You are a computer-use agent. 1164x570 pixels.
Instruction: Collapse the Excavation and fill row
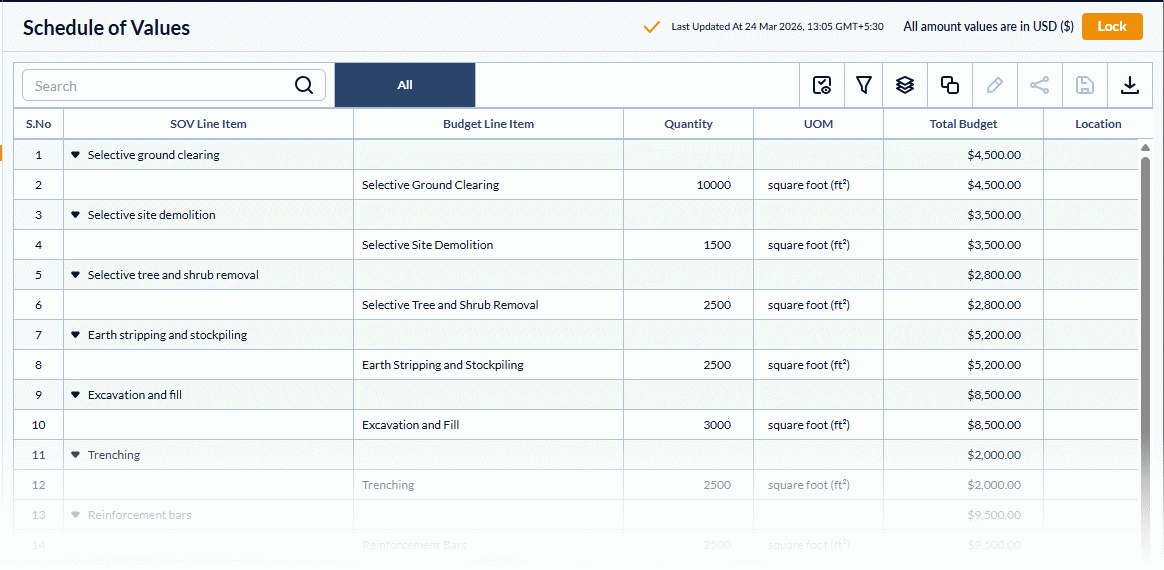[75, 395]
